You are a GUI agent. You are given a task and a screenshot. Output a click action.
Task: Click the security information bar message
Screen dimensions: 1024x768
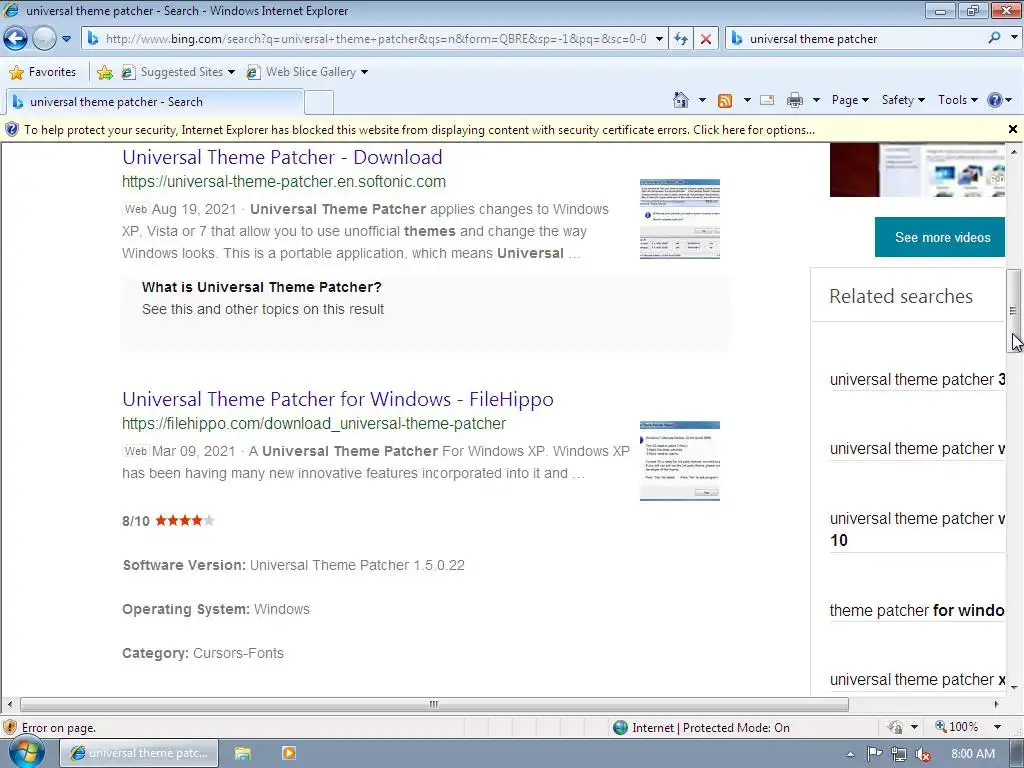click(x=419, y=130)
